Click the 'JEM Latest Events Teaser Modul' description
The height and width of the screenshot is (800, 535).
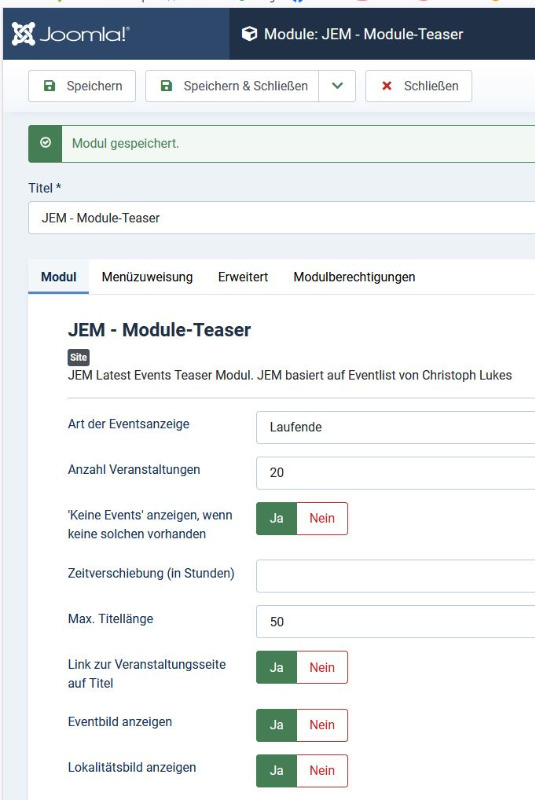[x=290, y=375]
